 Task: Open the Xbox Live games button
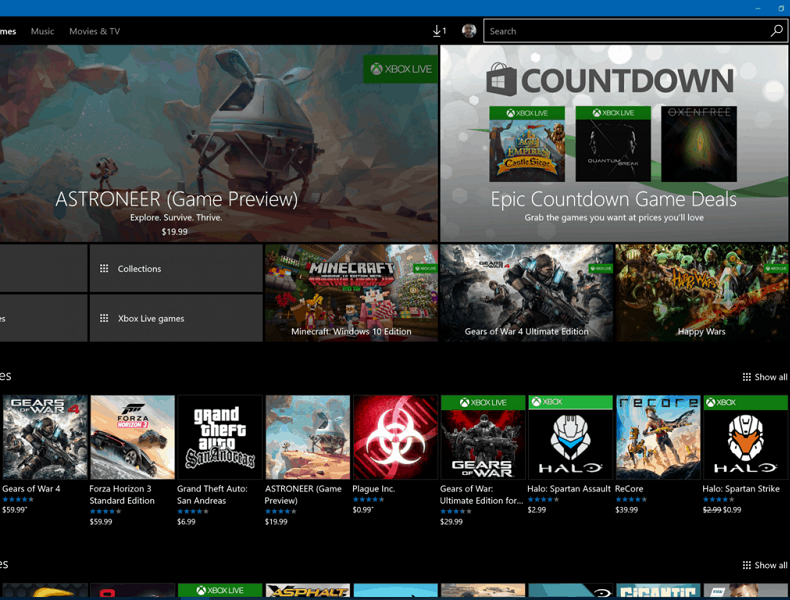(x=176, y=318)
